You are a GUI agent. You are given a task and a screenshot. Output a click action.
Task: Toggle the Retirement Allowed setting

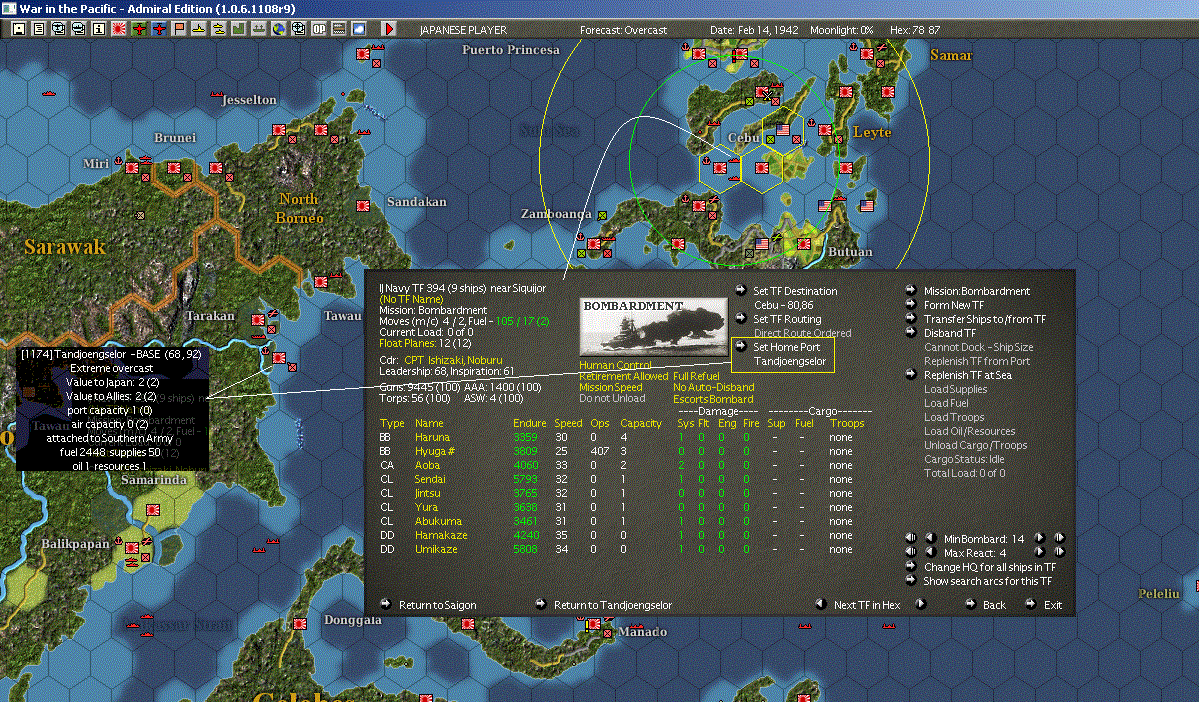point(624,376)
